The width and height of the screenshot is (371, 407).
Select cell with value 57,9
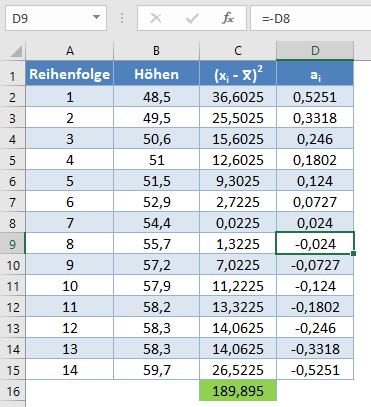156,286
